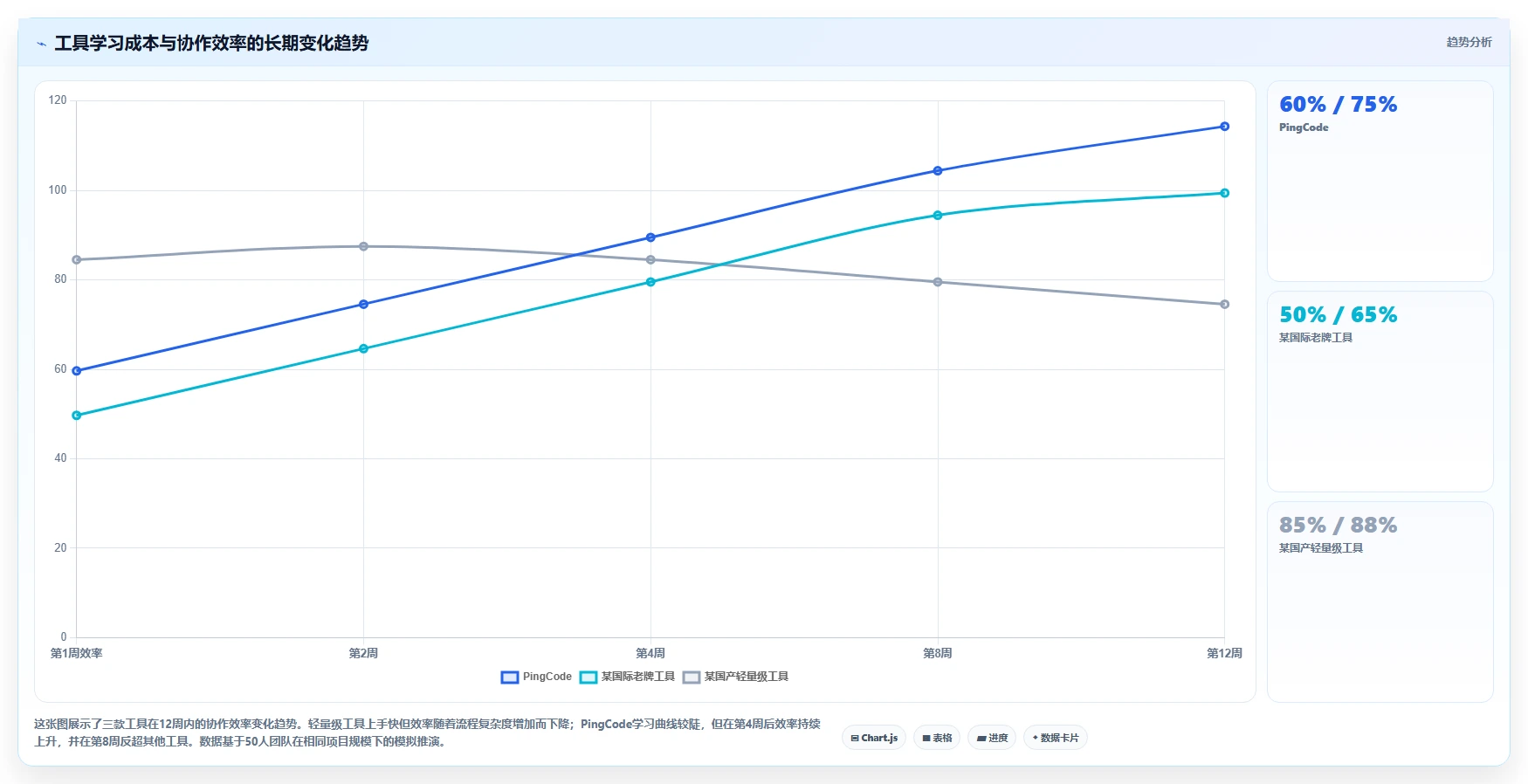Click 某国际老牌工具 label in stat card
The image size is (1528, 784).
point(1316,338)
